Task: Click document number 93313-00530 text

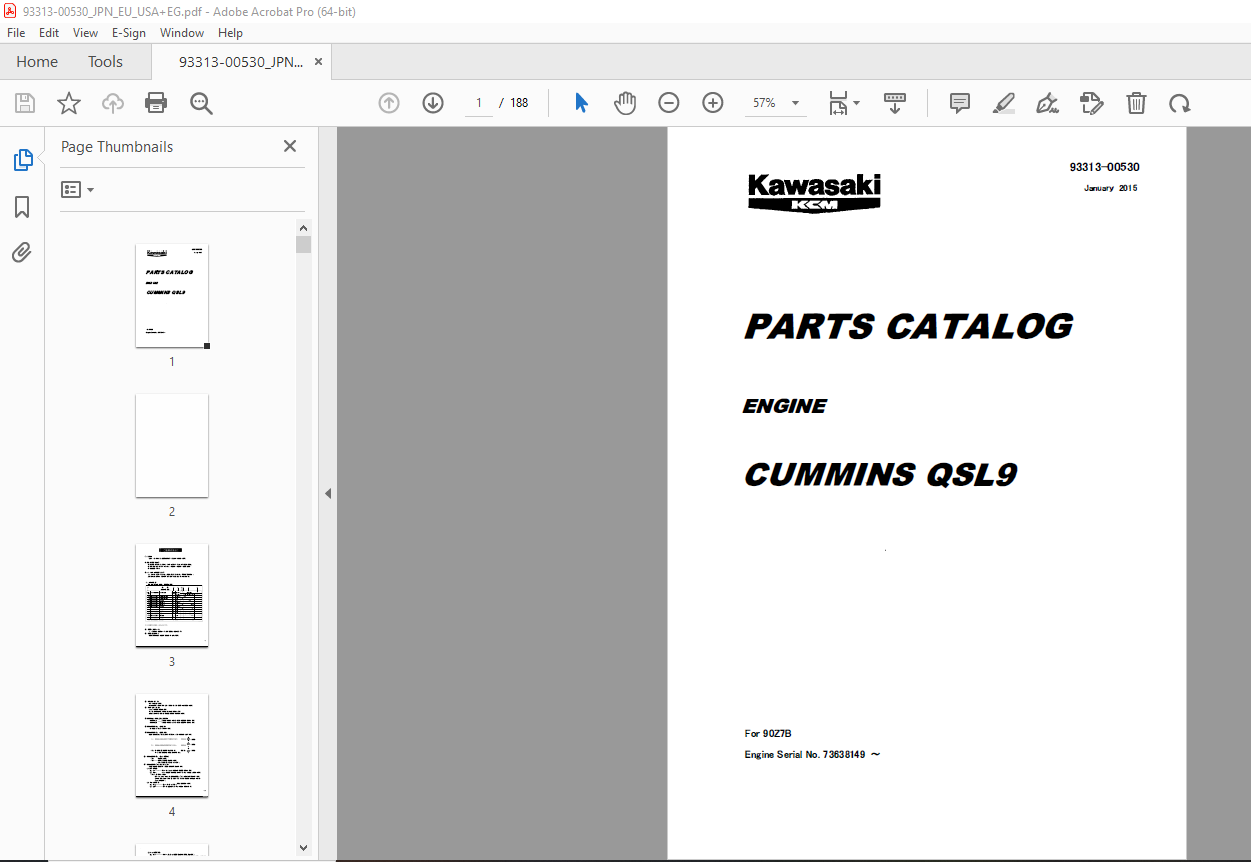Action: click(x=1104, y=167)
